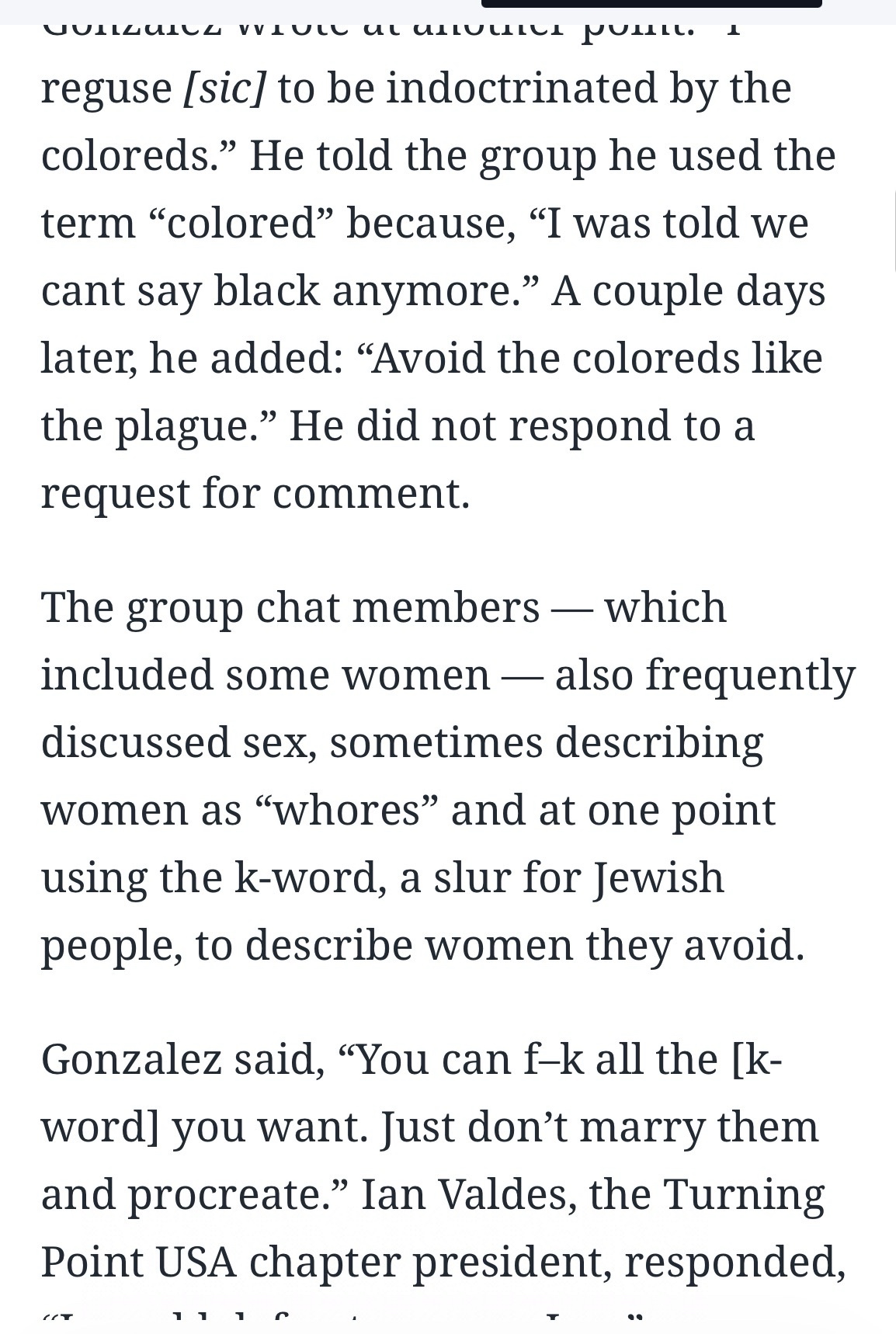Tap the phrase "A couple days"
The width and height of the screenshot is (896, 1334).
688,291
